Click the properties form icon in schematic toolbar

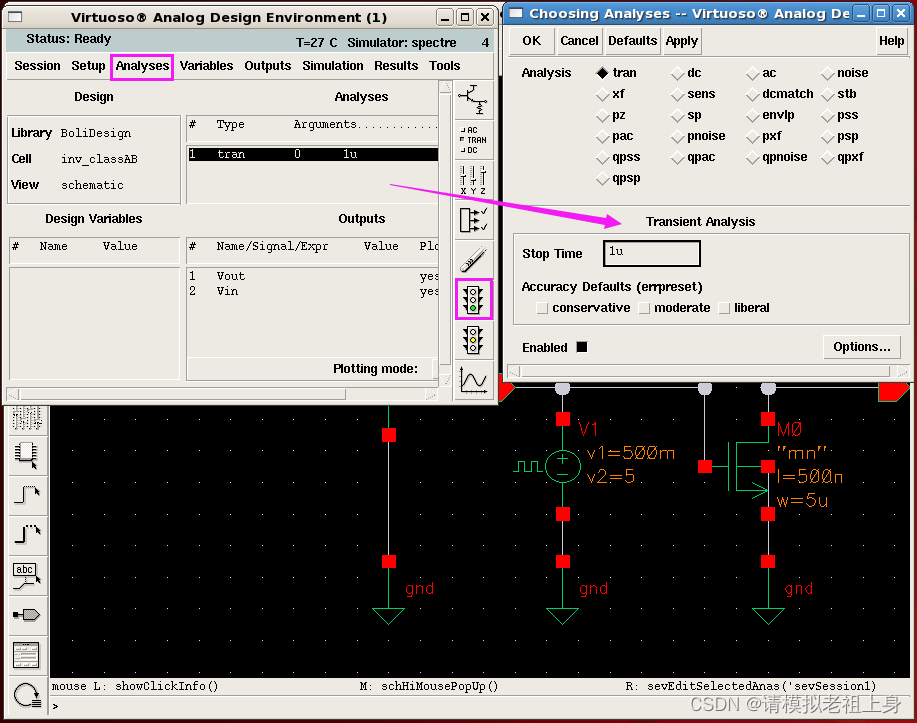point(27,655)
